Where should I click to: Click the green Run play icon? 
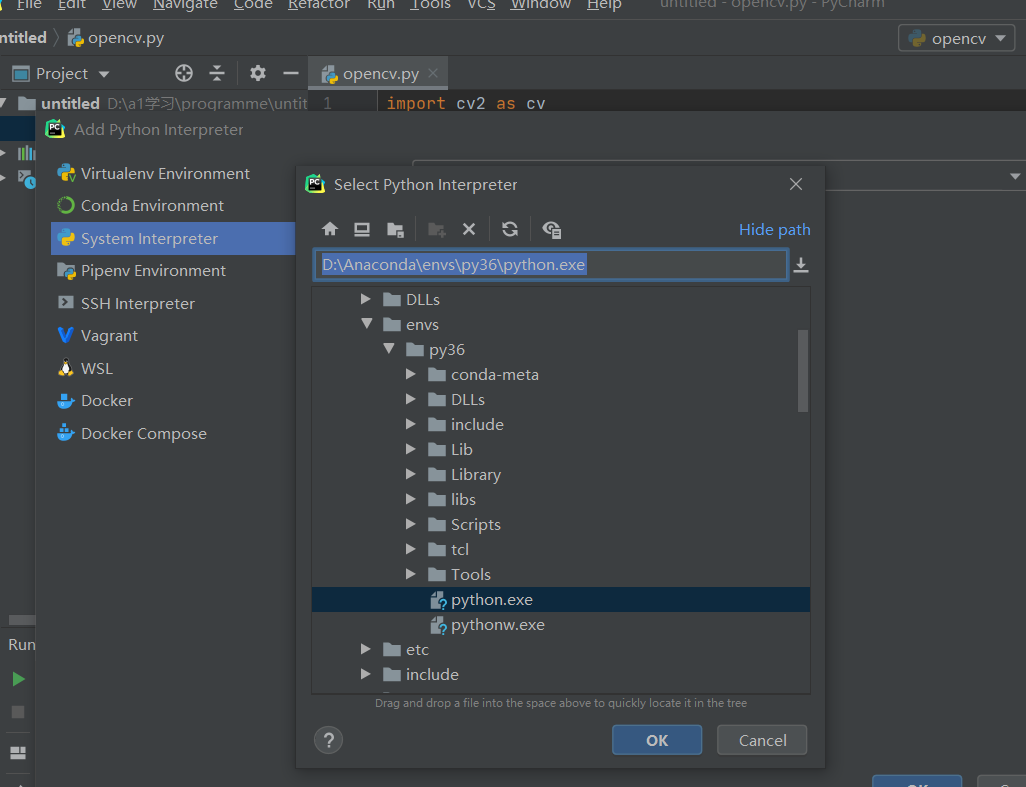pos(18,679)
